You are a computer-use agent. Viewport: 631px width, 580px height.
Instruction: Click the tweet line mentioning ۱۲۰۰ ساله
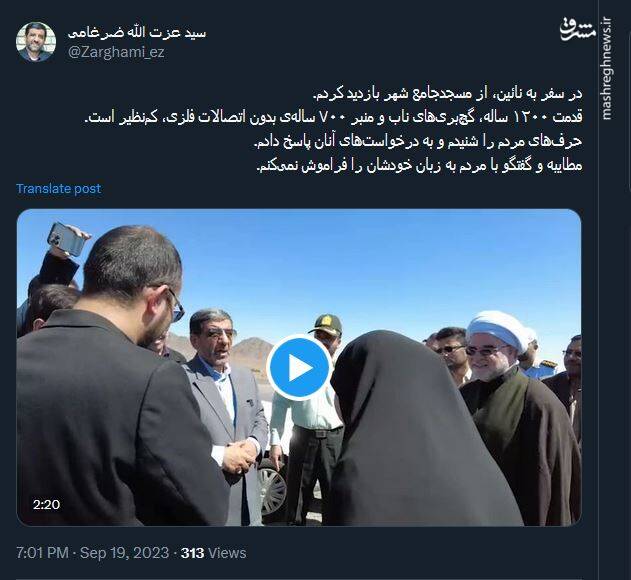tap(333, 118)
